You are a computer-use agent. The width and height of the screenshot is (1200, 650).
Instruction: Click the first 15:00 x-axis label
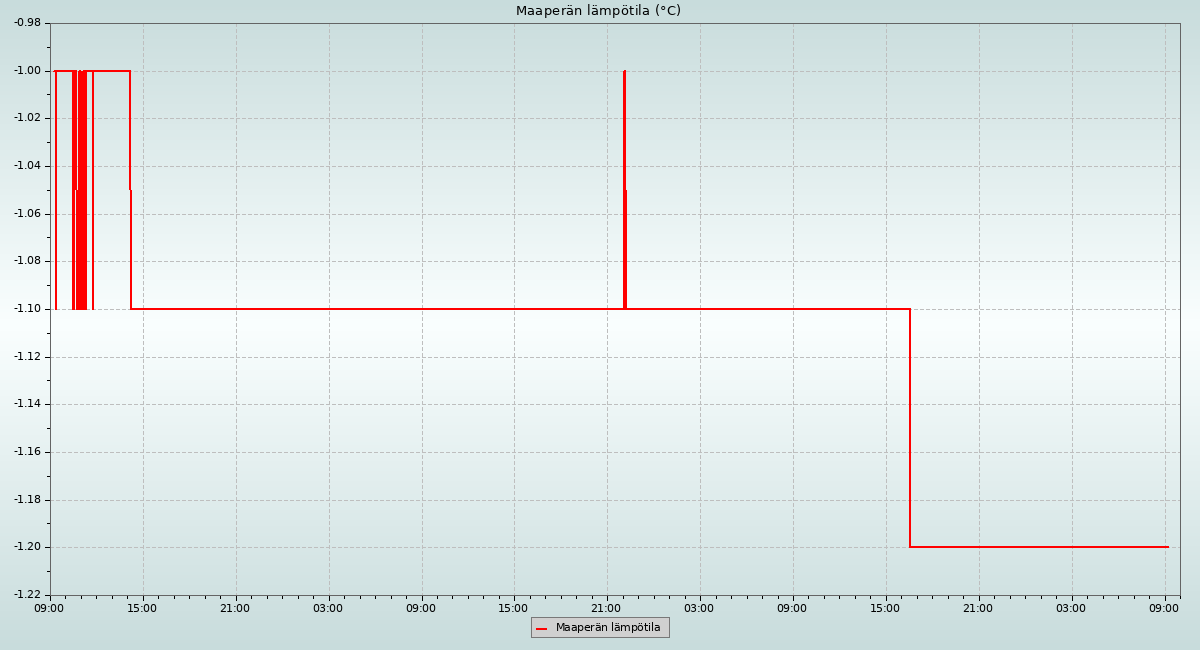click(x=143, y=608)
